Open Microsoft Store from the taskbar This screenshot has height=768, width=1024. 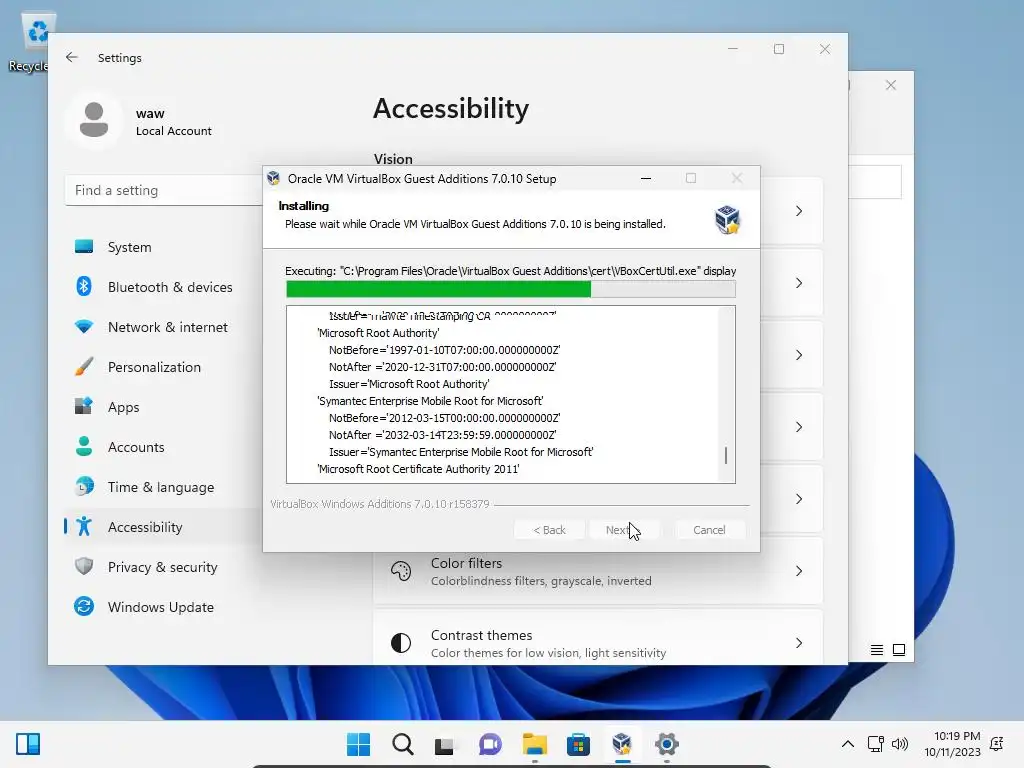click(x=578, y=744)
